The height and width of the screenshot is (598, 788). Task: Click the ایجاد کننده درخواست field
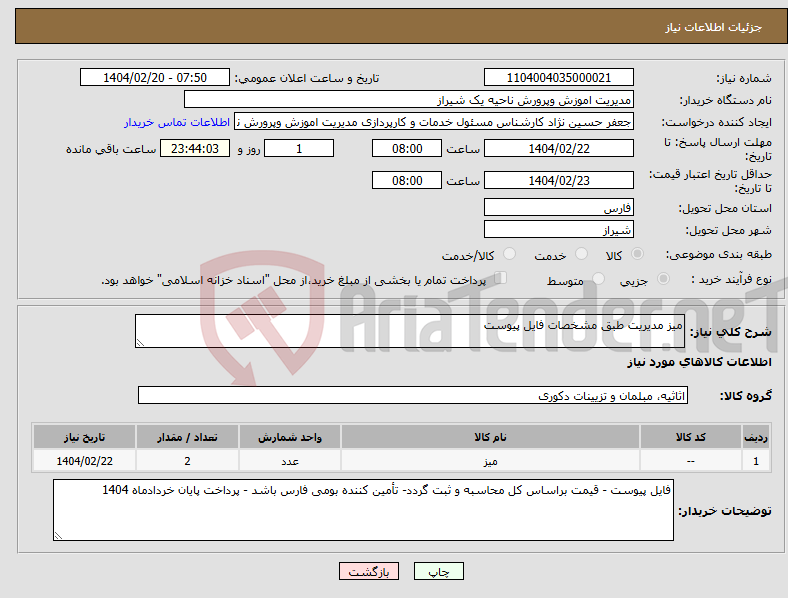pyautogui.click(x=434, y=122)
